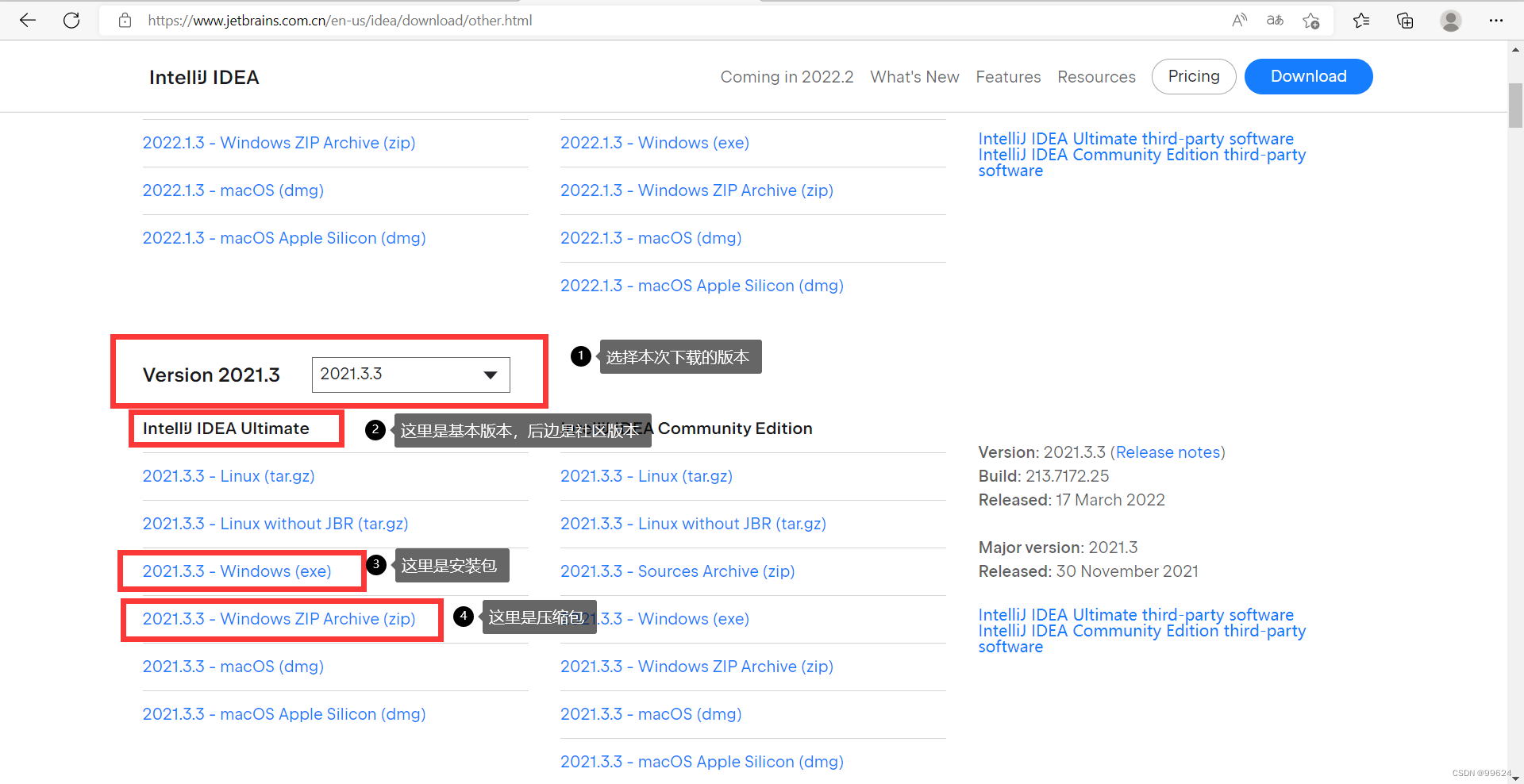The image size is (1524, 784).
Task: Open the translate page option
Action: [1274, 20]
